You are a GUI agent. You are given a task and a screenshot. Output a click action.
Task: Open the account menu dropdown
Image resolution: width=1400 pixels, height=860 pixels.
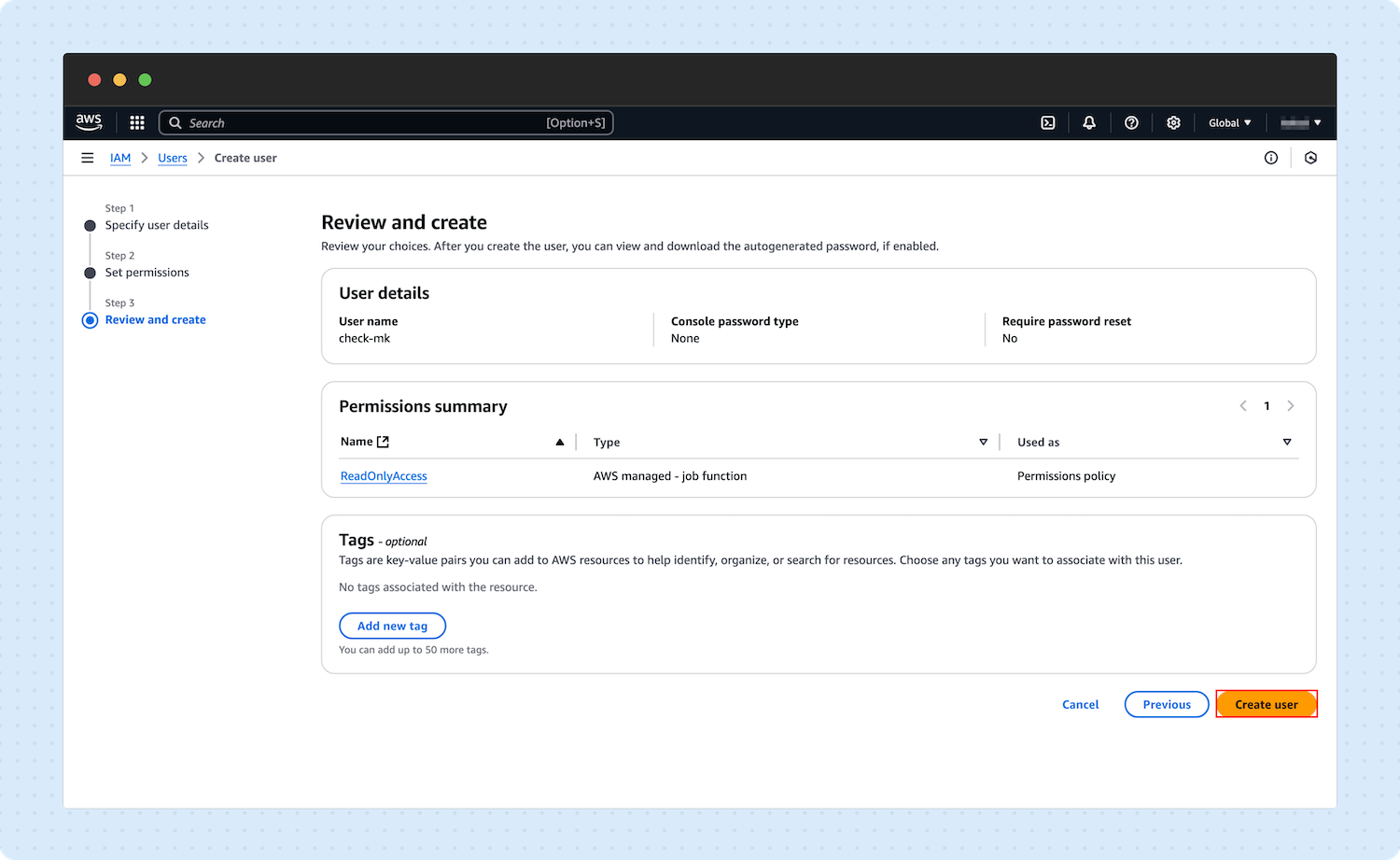point(1301,122)
